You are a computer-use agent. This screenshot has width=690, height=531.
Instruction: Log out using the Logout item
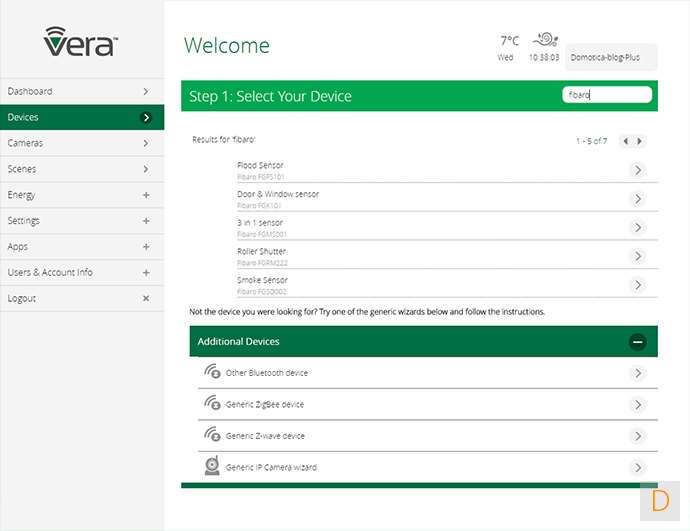pos(82,298)
